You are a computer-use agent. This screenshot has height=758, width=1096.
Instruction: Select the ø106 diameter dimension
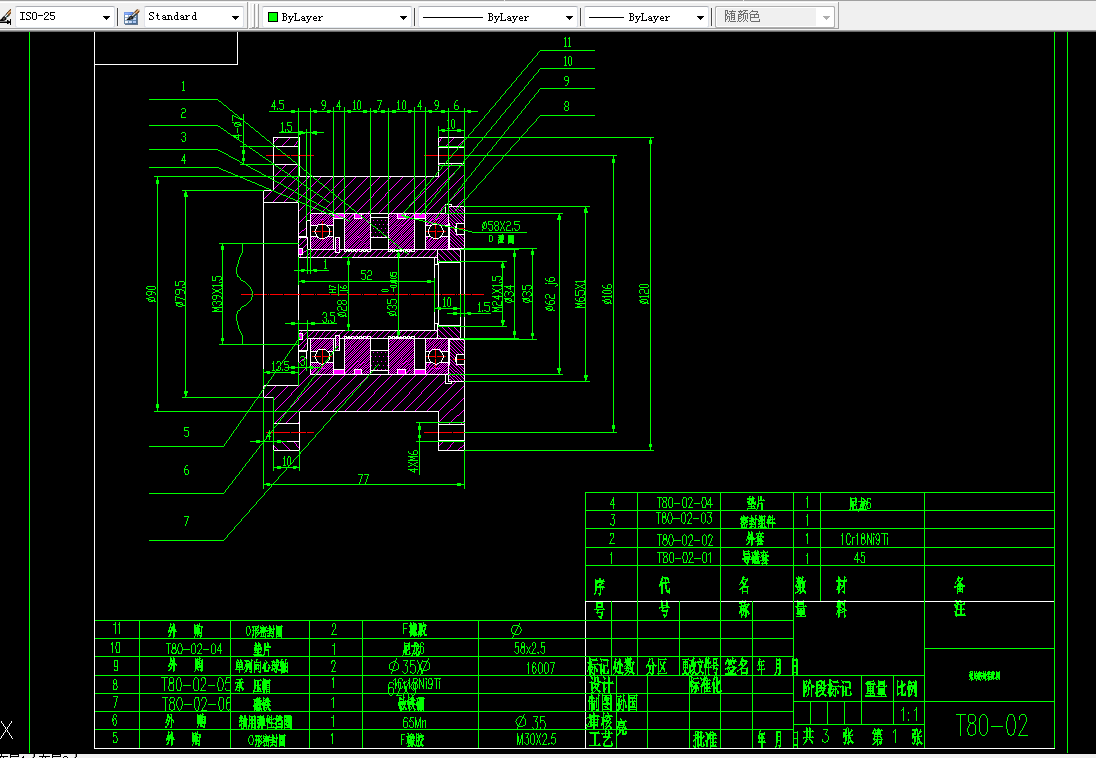(x=607, y=294)
